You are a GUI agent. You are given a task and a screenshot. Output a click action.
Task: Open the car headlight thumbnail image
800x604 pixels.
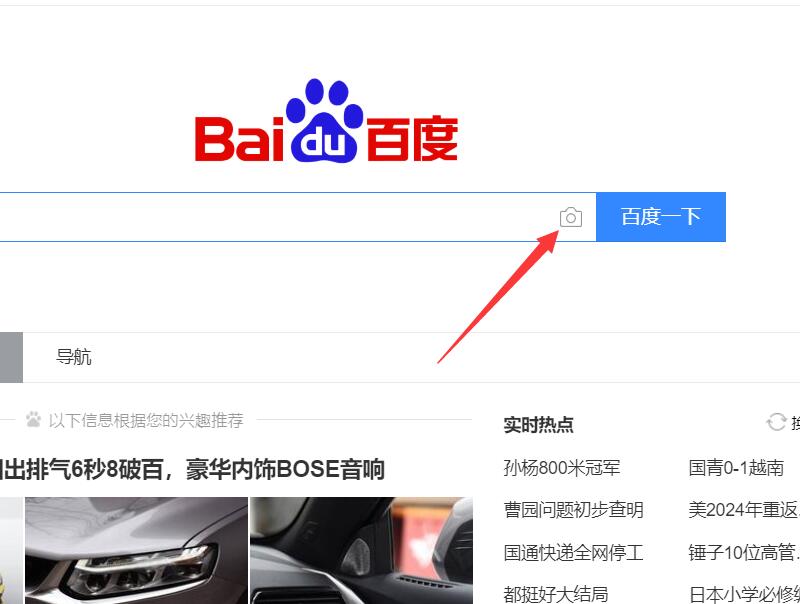click(x=136, y=550)
